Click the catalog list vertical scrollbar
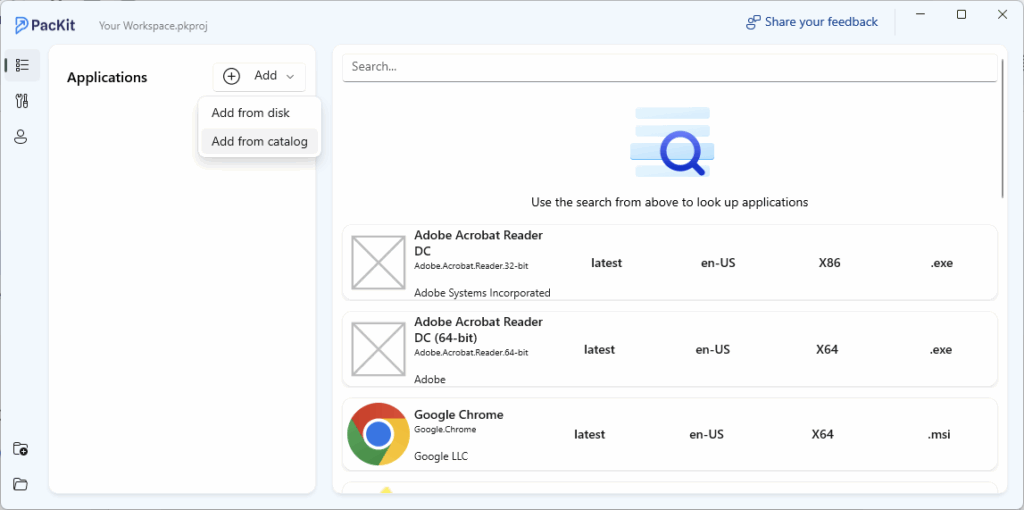 pos(1002,130)
